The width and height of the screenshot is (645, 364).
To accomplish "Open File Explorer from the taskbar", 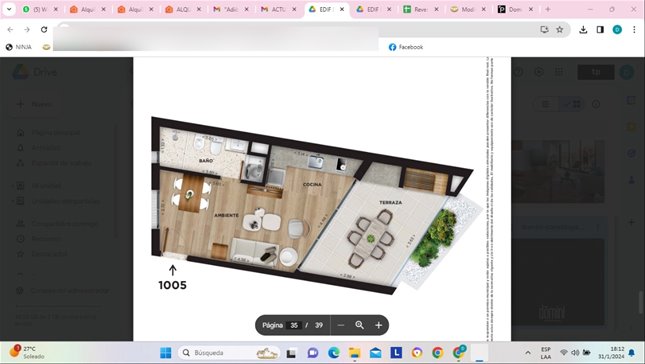I will pyautogui.click(x=354, y=353).
